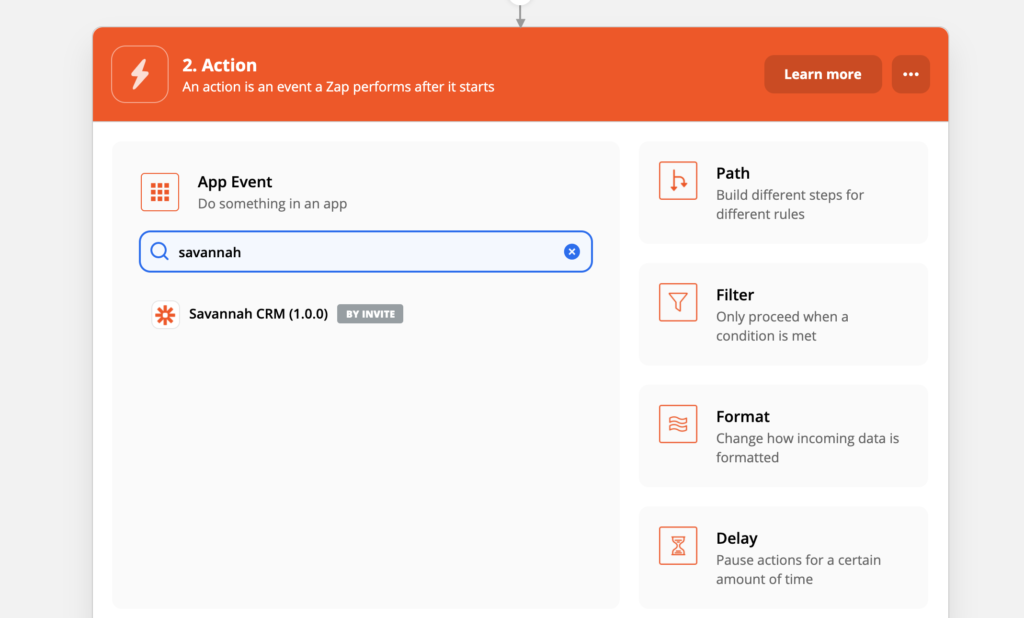Focus the app search field containing savannah
This screenshot has height=618, width=1024.
pos(366,252)
